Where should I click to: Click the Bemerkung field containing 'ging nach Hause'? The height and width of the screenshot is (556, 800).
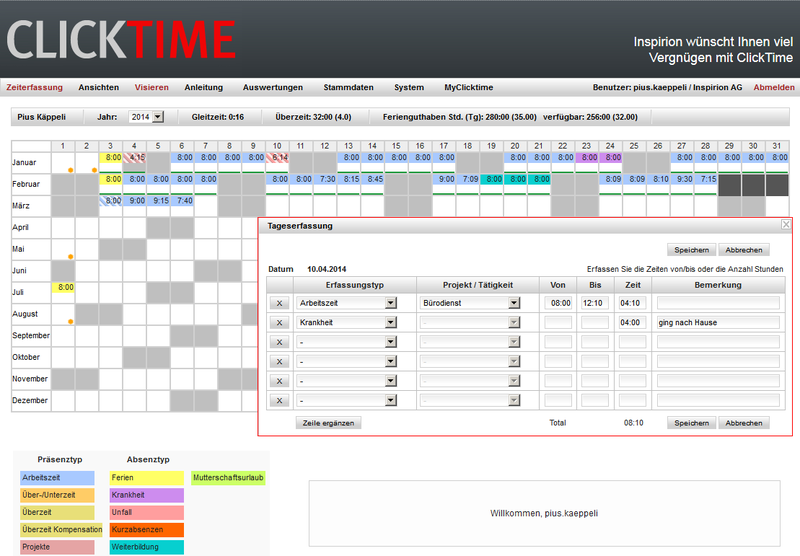point(718,323)
